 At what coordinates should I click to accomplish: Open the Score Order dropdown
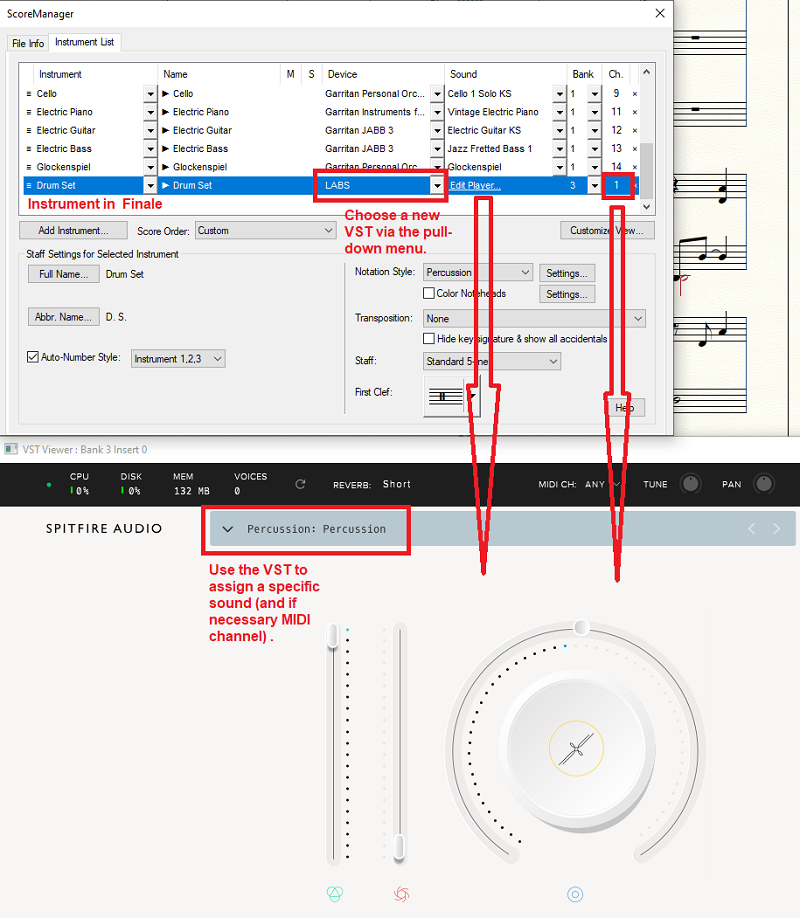[x=265, y=231]
